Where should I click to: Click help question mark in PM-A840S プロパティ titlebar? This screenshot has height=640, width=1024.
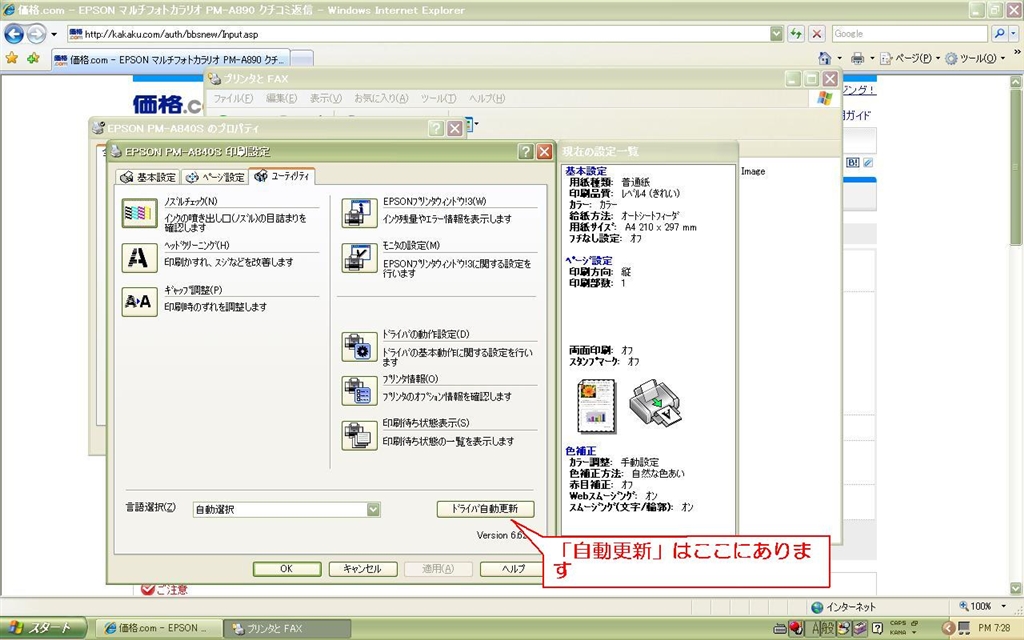click(436, 129)
